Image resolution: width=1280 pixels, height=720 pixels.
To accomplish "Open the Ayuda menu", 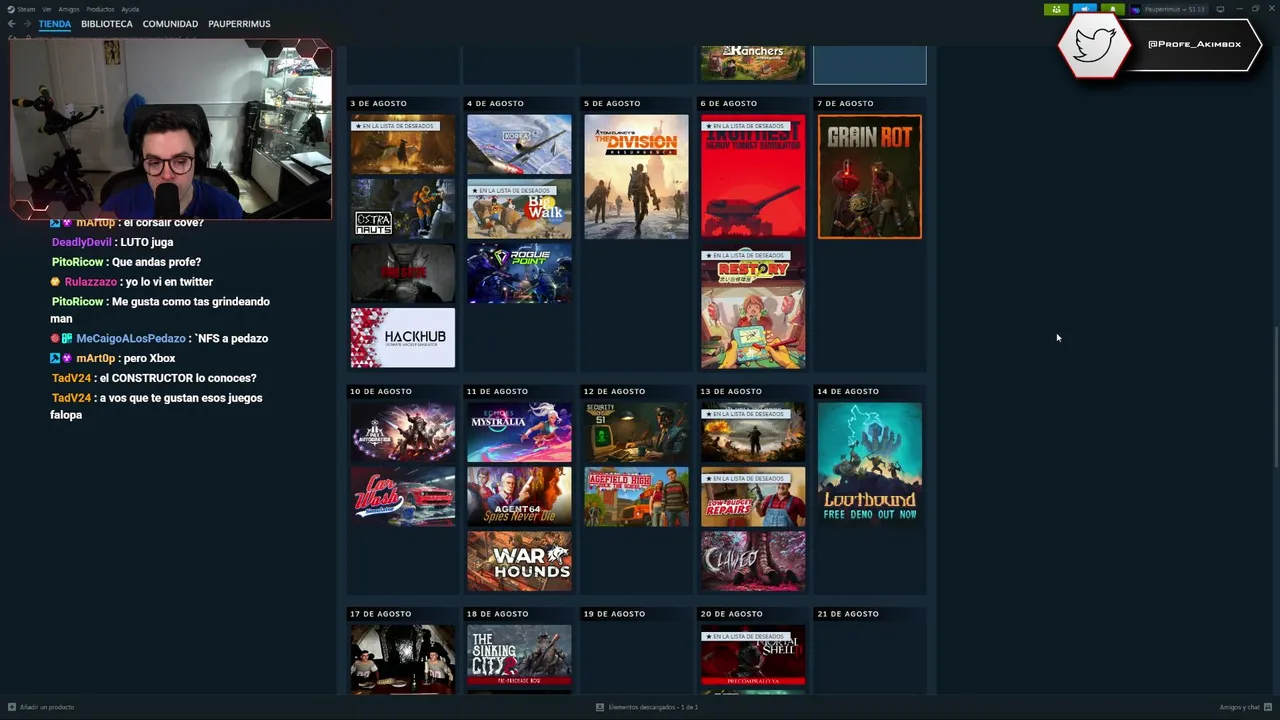I will click(130, 9).
